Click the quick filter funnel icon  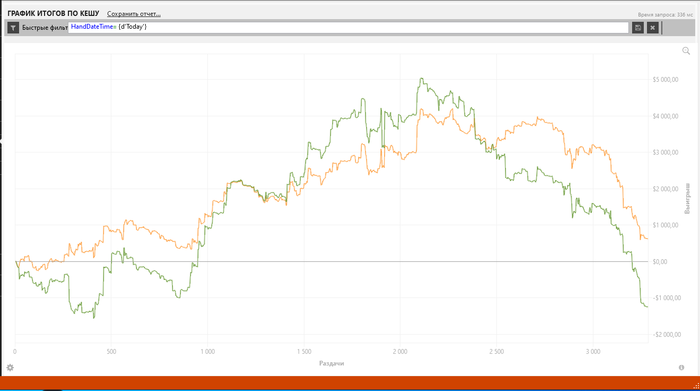click(x=13, y=28)
